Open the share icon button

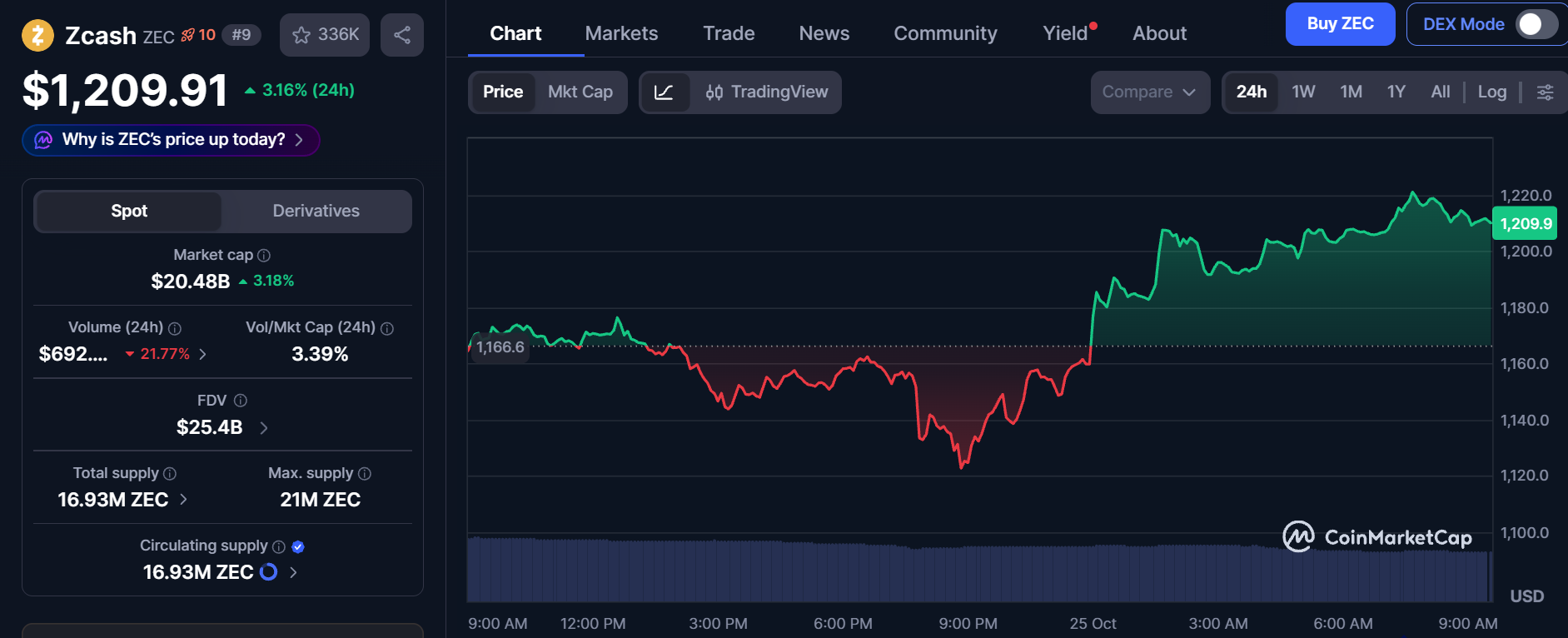402,35
